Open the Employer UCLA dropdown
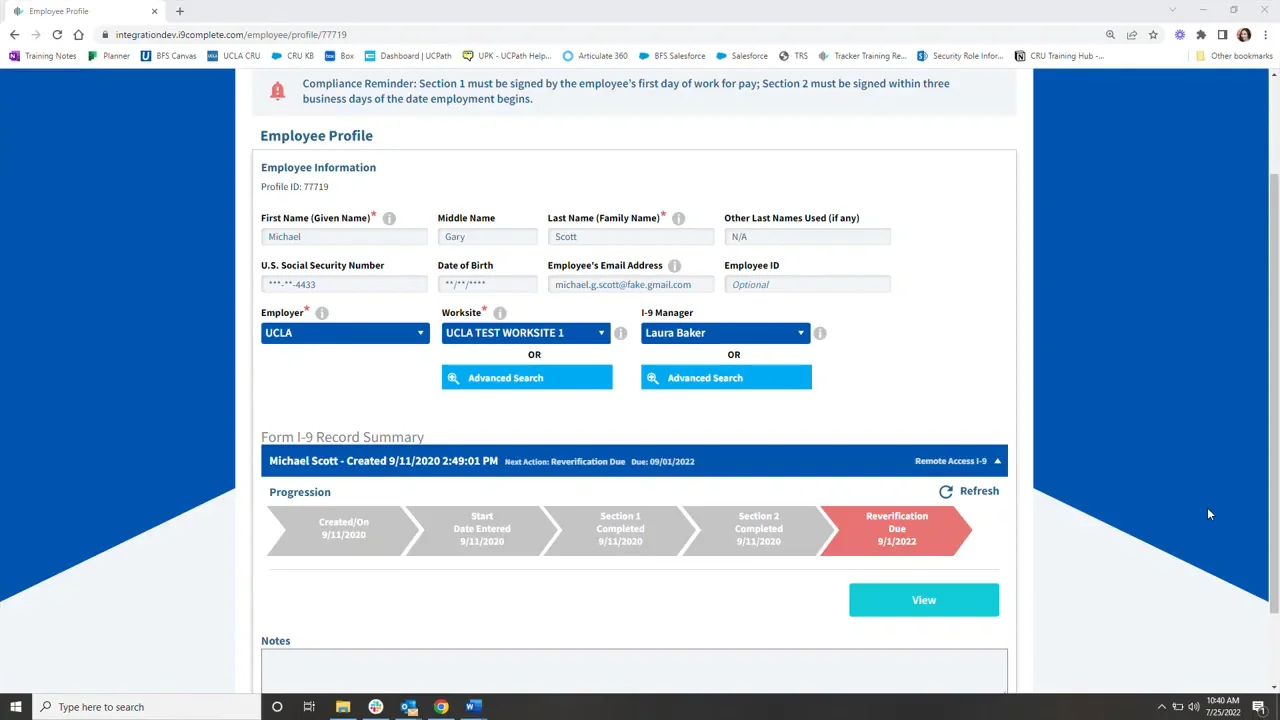The width and height of the screenshot is (1280, 720). [x=344, y=333]
